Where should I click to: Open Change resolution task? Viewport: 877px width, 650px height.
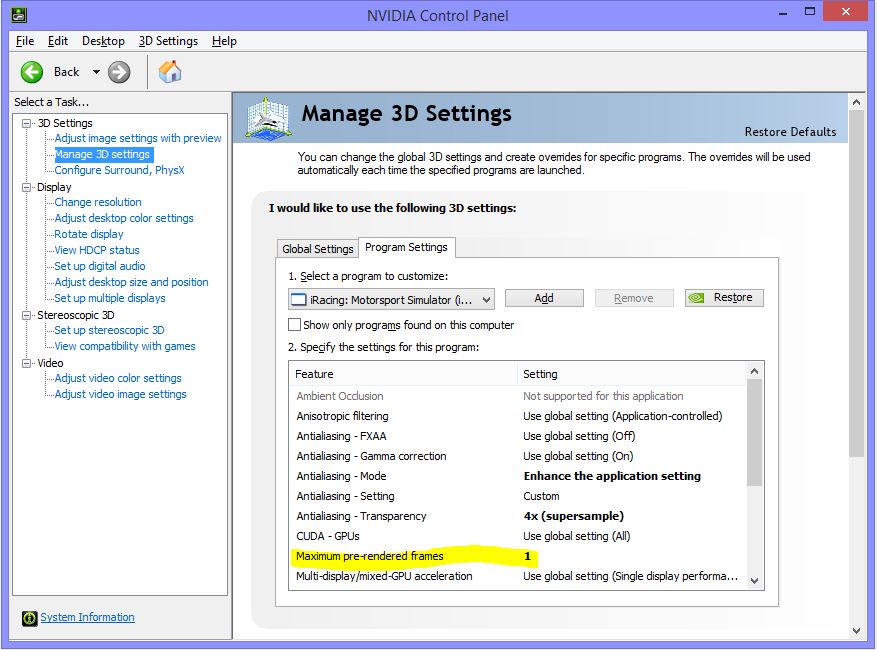coord(98,202)
